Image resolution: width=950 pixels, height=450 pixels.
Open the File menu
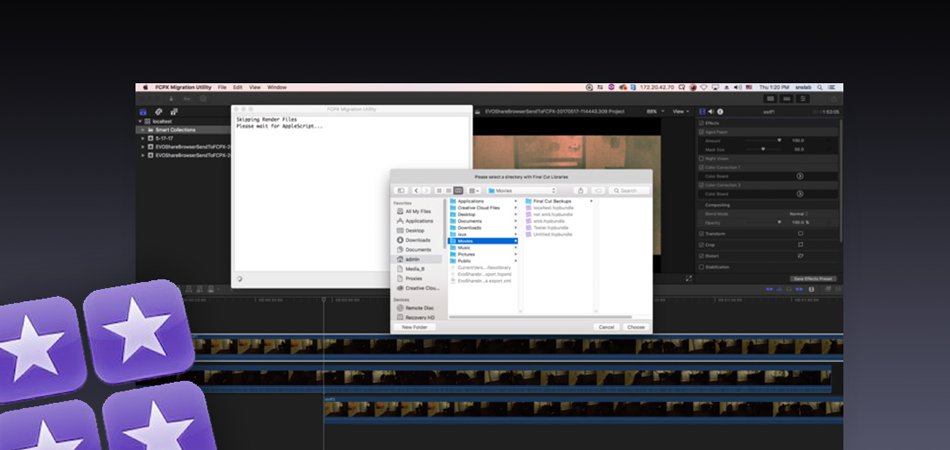point(222,87)
